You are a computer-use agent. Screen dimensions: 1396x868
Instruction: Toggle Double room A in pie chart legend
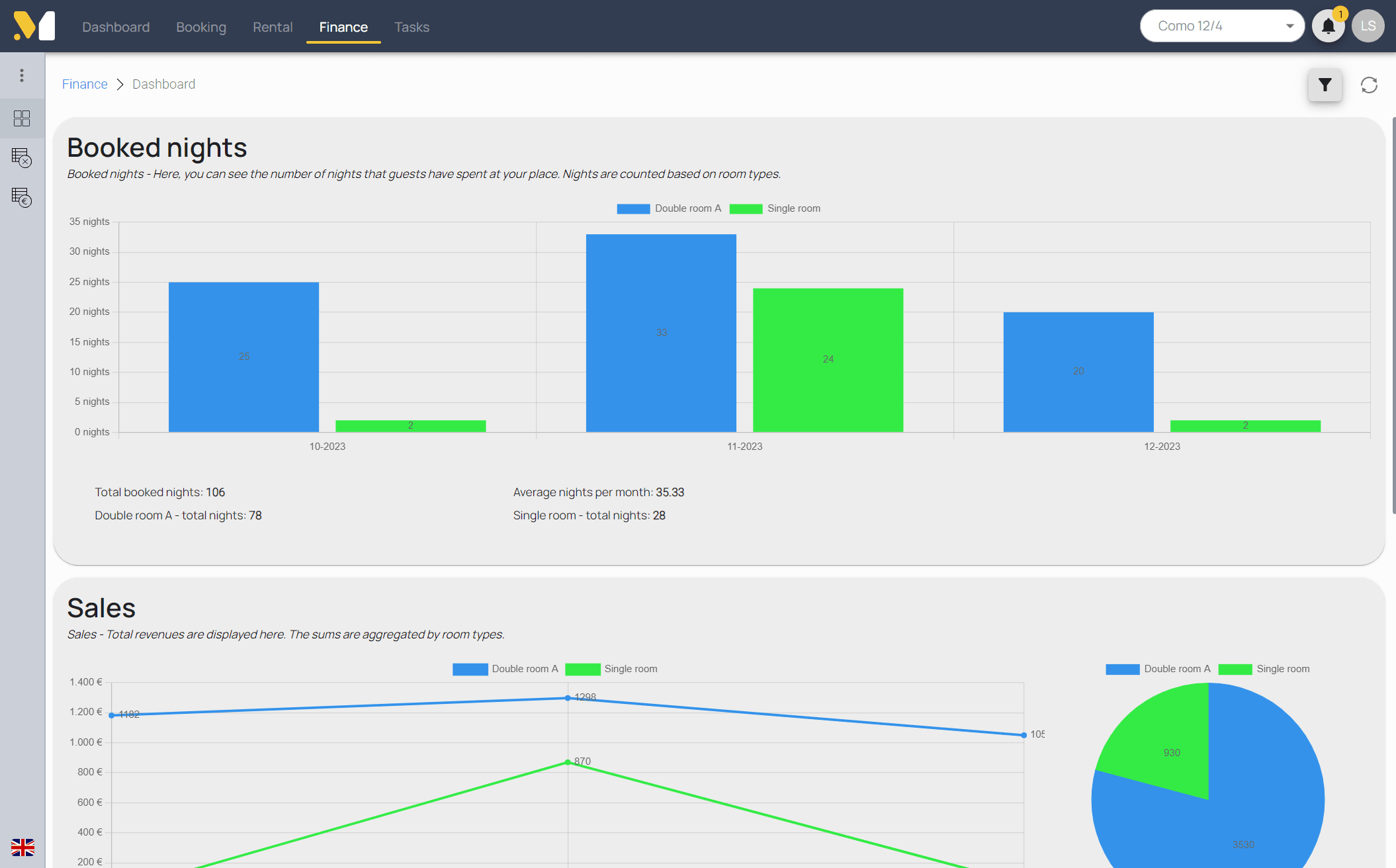tap(1158, 669)
